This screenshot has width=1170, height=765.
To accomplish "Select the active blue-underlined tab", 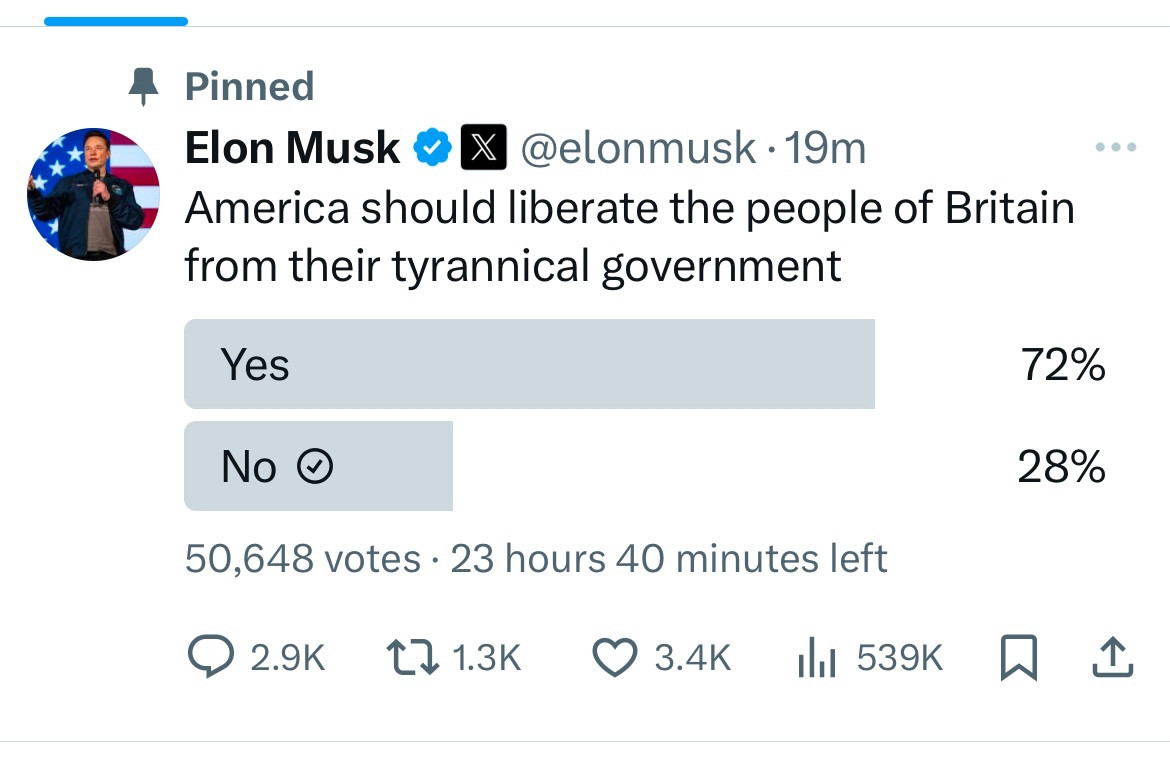I will click(x=116, y=22).
